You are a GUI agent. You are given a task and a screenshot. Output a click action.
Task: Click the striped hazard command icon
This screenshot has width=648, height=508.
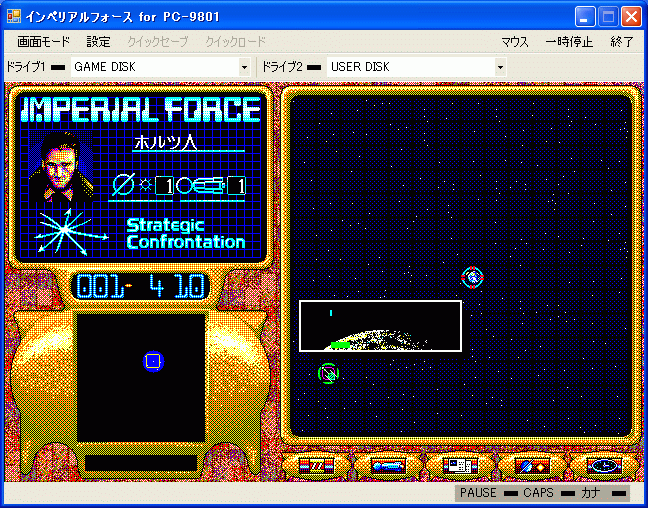317,466
